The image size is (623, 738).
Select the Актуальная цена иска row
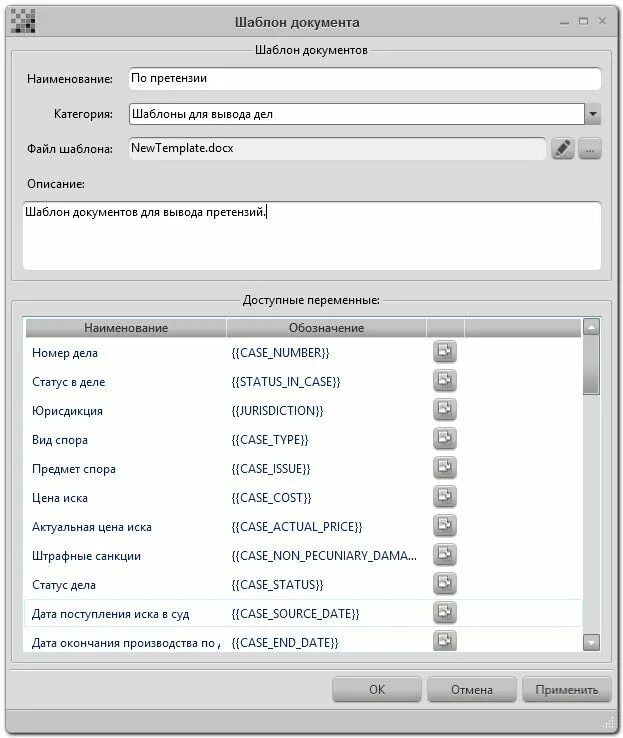click(x=303, y=527)
